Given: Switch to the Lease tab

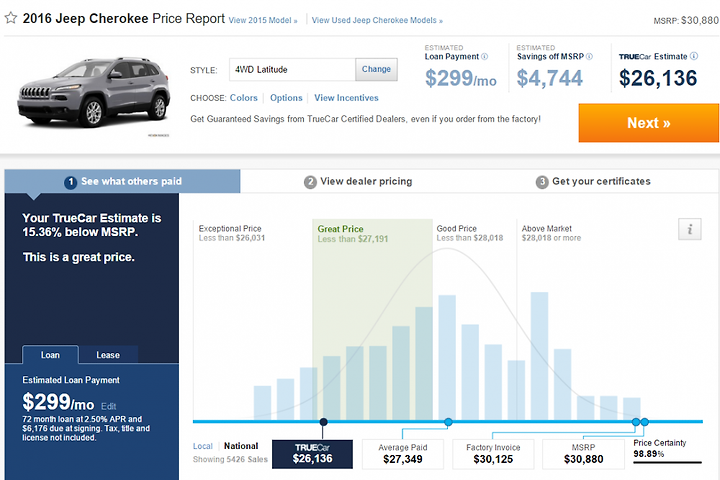Looking at the screenshot, I should (x=108, y=355).
